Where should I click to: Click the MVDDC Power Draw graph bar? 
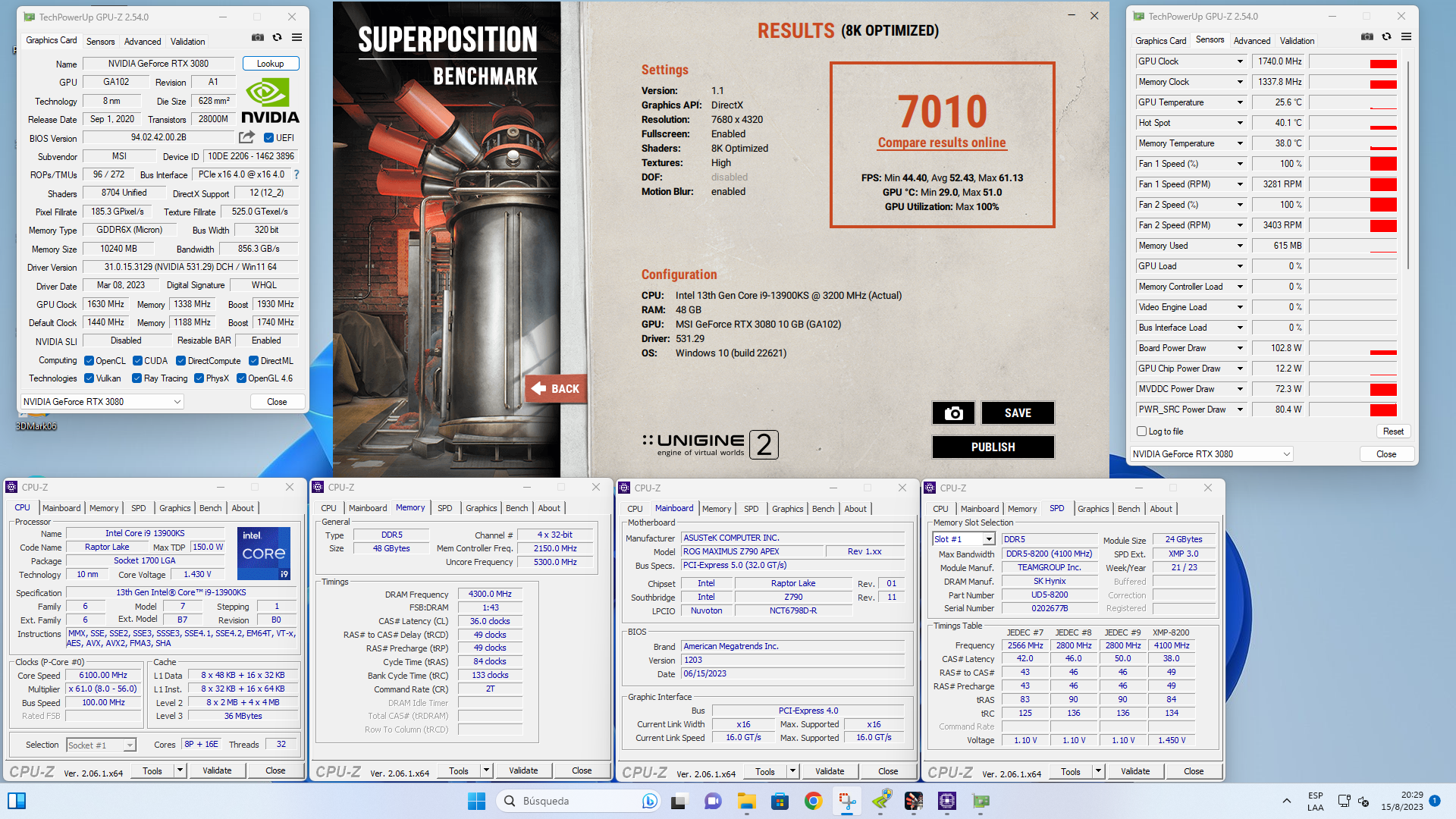pos(1383,390)
